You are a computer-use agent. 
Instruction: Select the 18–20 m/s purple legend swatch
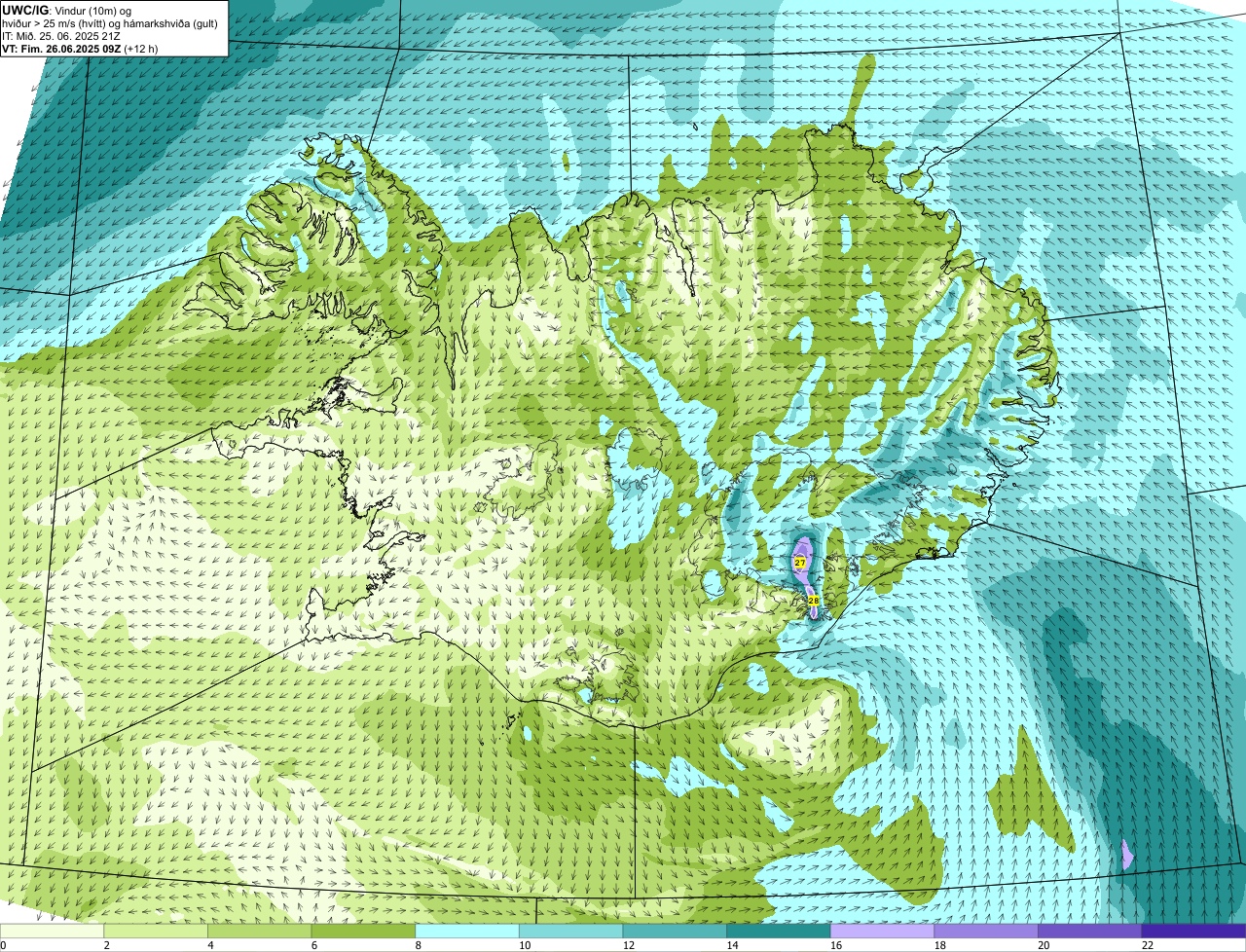click(986, 932)
